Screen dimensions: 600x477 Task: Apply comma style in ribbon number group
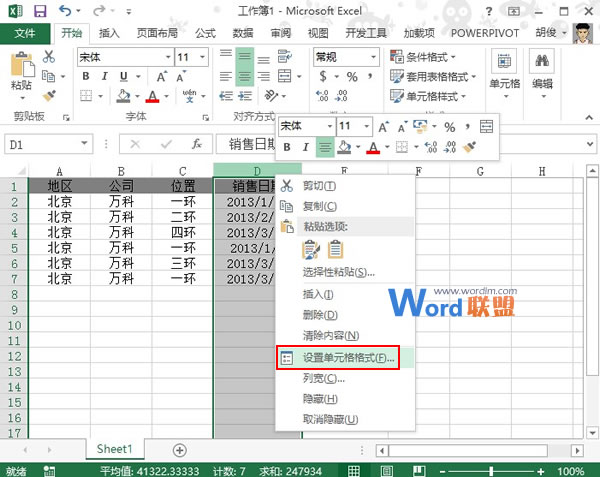click(370, 76)
